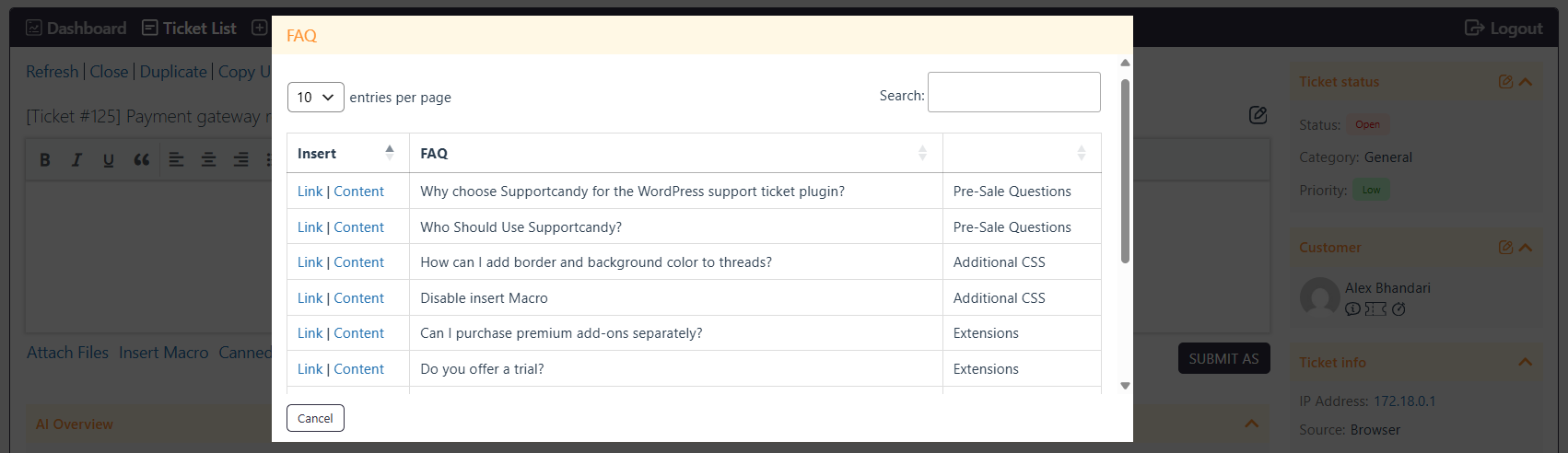The height and width of the screenshot is (453, 1568).
Task: Click 'Do you offer a trial?' text
Action: pyautogui.click(x=482, y=369)
